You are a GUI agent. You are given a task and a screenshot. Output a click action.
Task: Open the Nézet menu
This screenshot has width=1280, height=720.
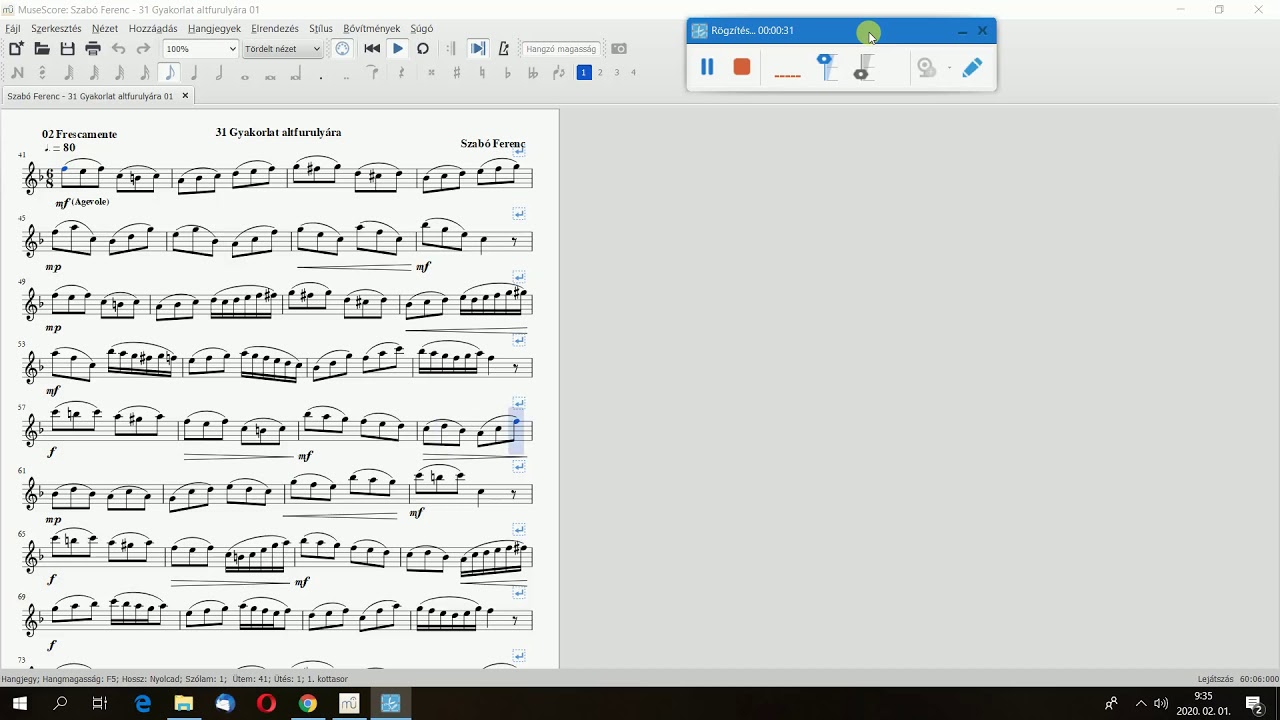(105, 29)
